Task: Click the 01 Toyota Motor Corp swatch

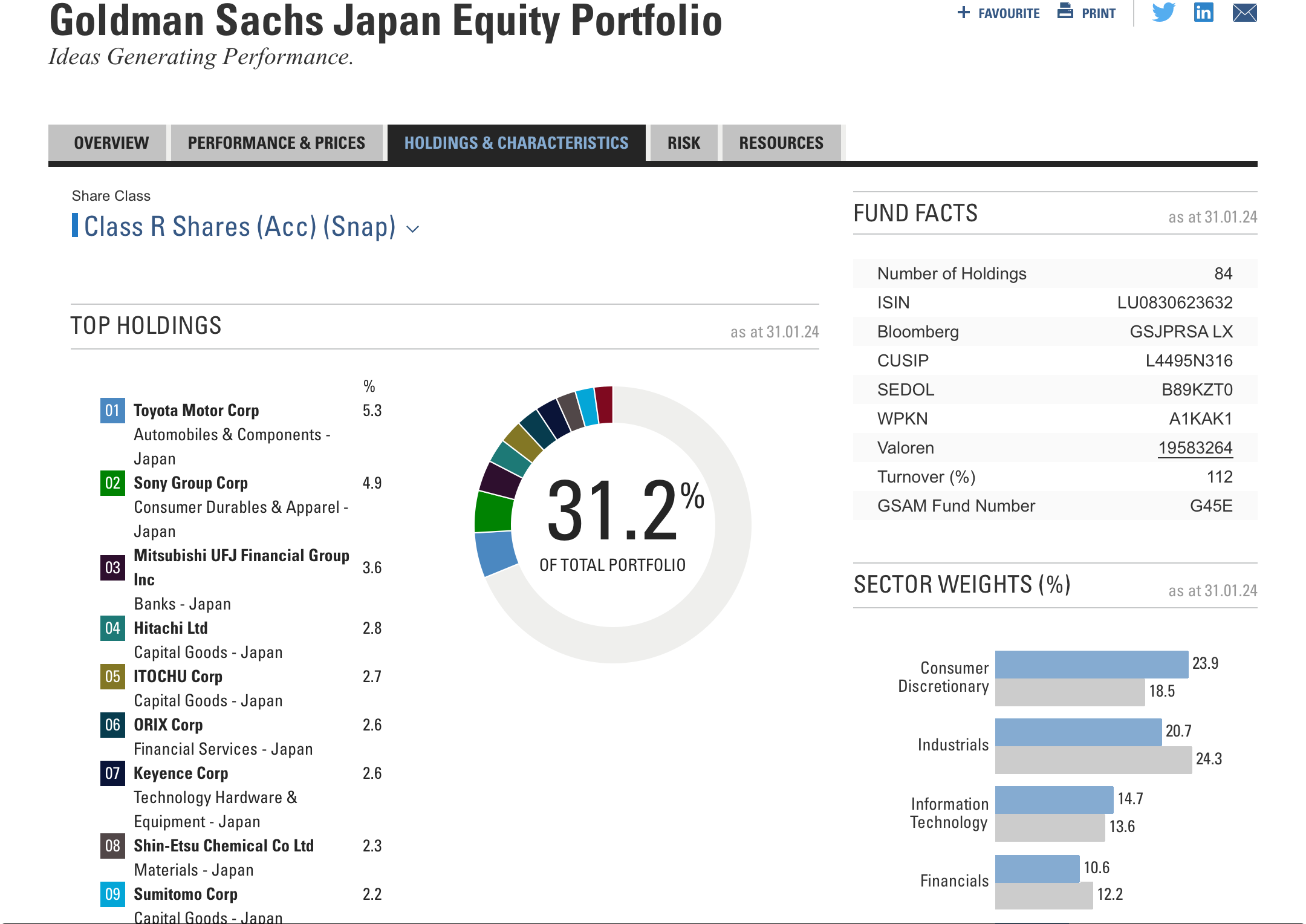Action: [112, 411]
